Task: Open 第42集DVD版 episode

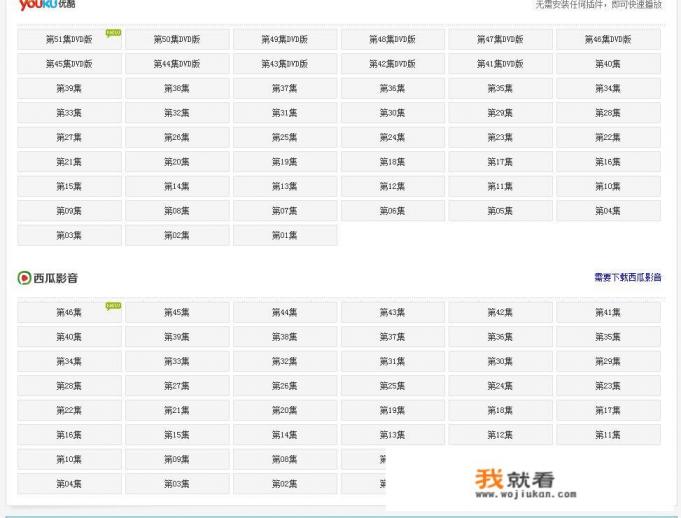Action: click(393, 64)
